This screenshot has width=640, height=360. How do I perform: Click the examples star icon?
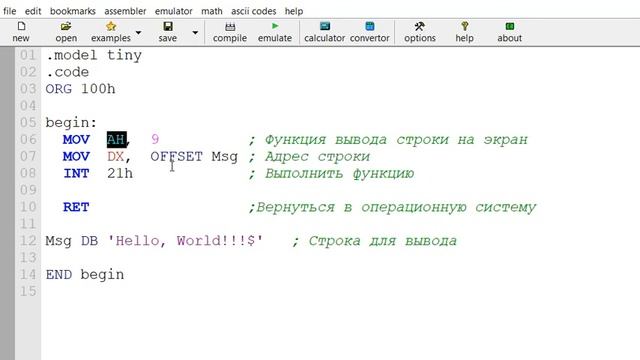tap(111, 27)
